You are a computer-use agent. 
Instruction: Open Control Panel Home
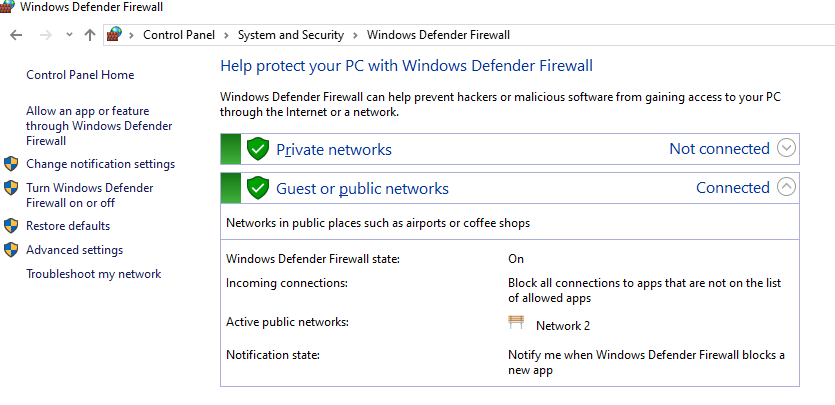click(x=80, y=75)
